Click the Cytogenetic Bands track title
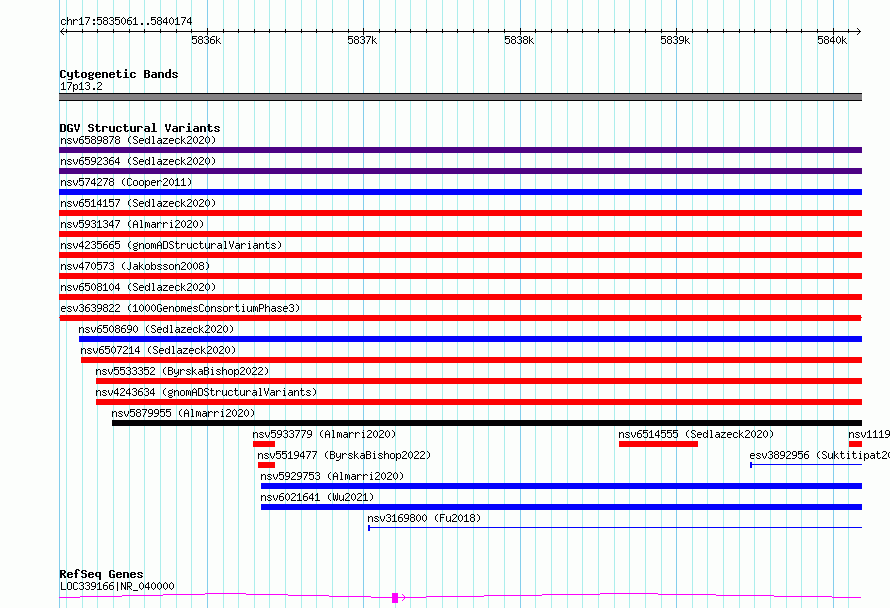Viewport: 890px width, 608px height. point(119,74)
